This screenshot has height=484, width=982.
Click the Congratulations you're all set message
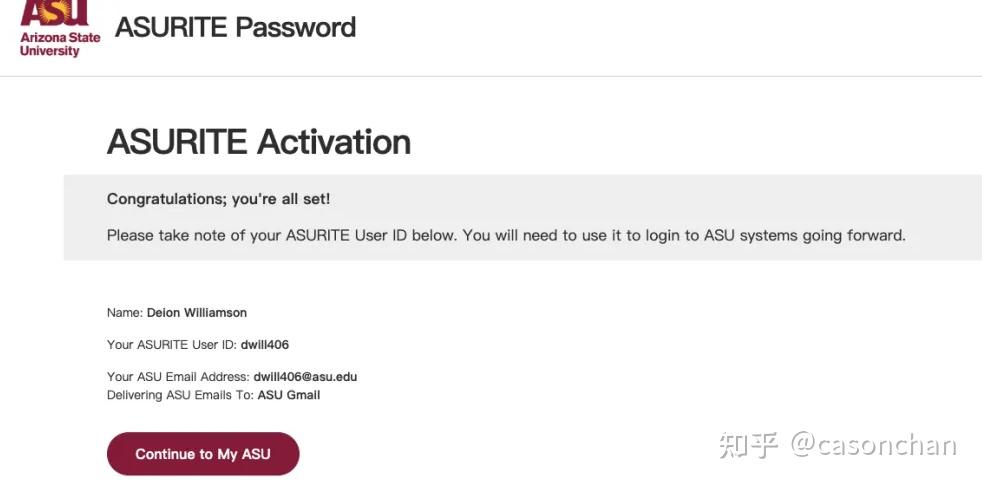click(218, 199)
